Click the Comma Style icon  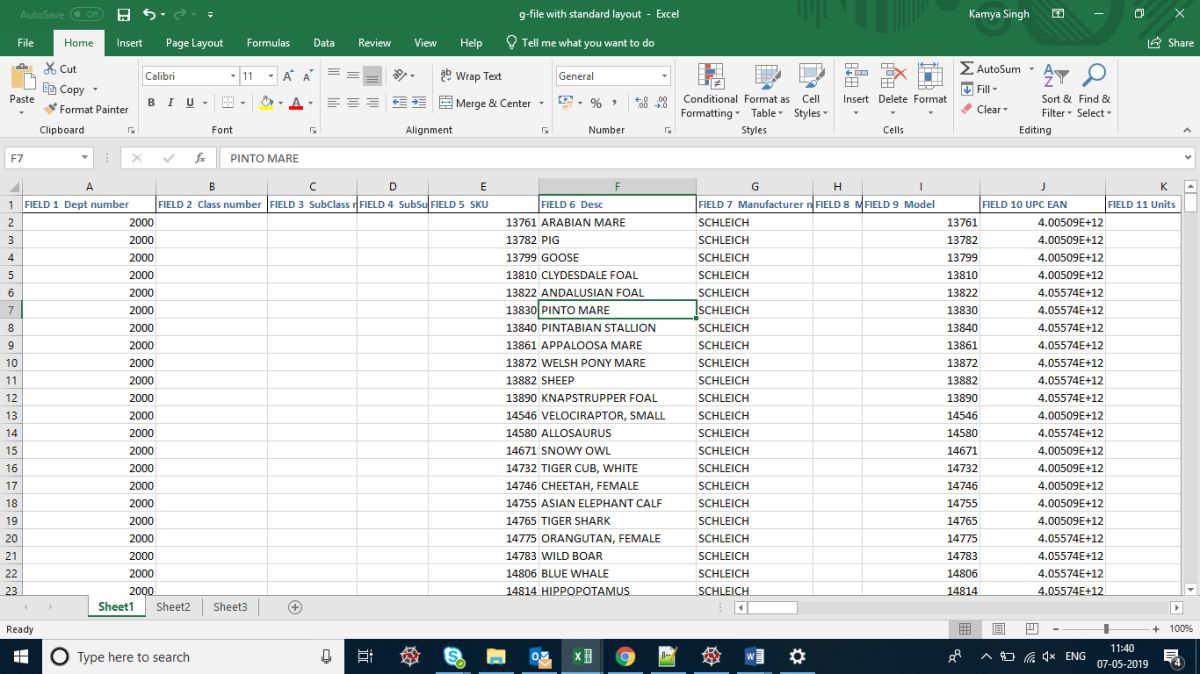(x=615, y=103)
